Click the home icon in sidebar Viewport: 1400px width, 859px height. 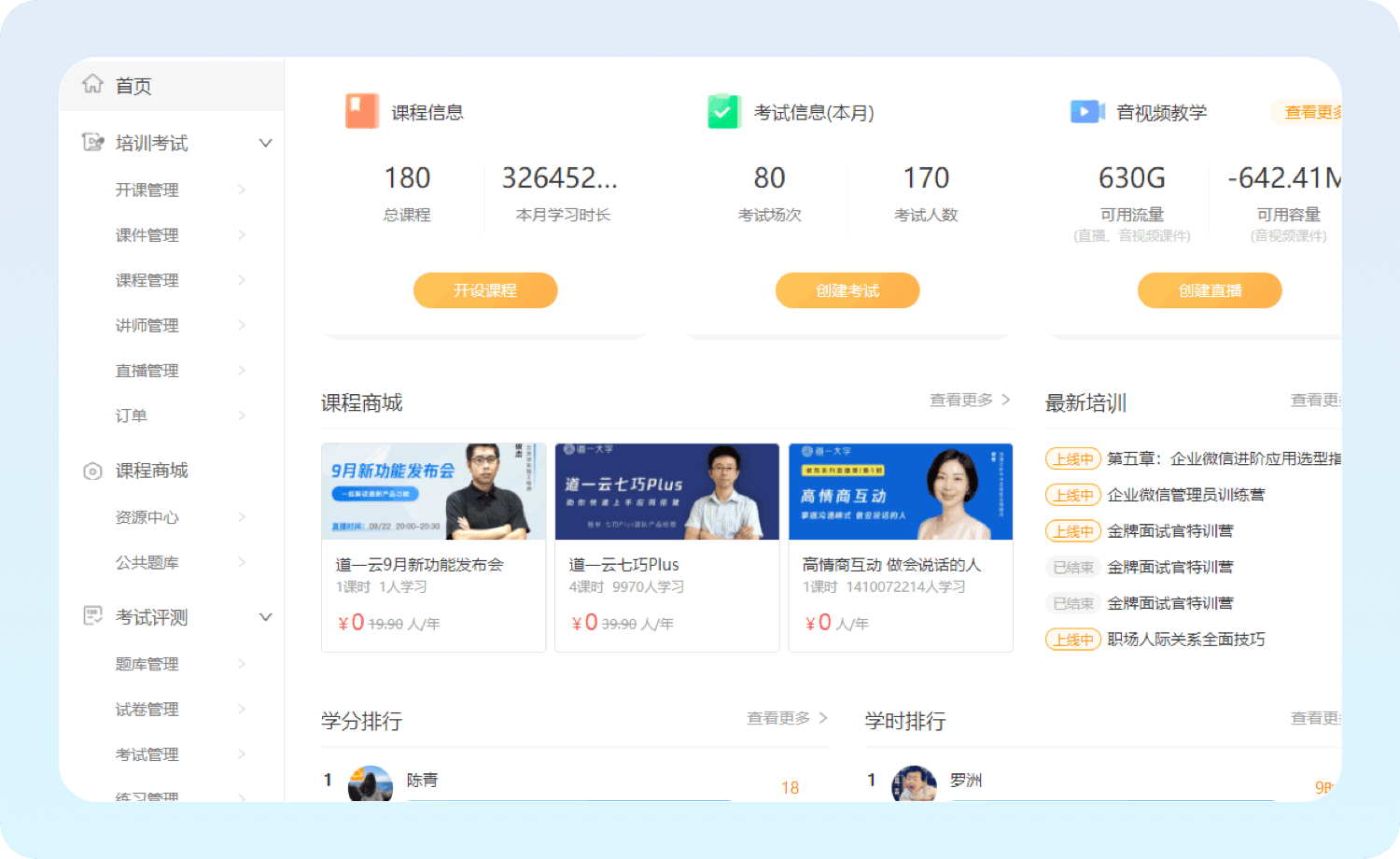click(x=92, y=84)
